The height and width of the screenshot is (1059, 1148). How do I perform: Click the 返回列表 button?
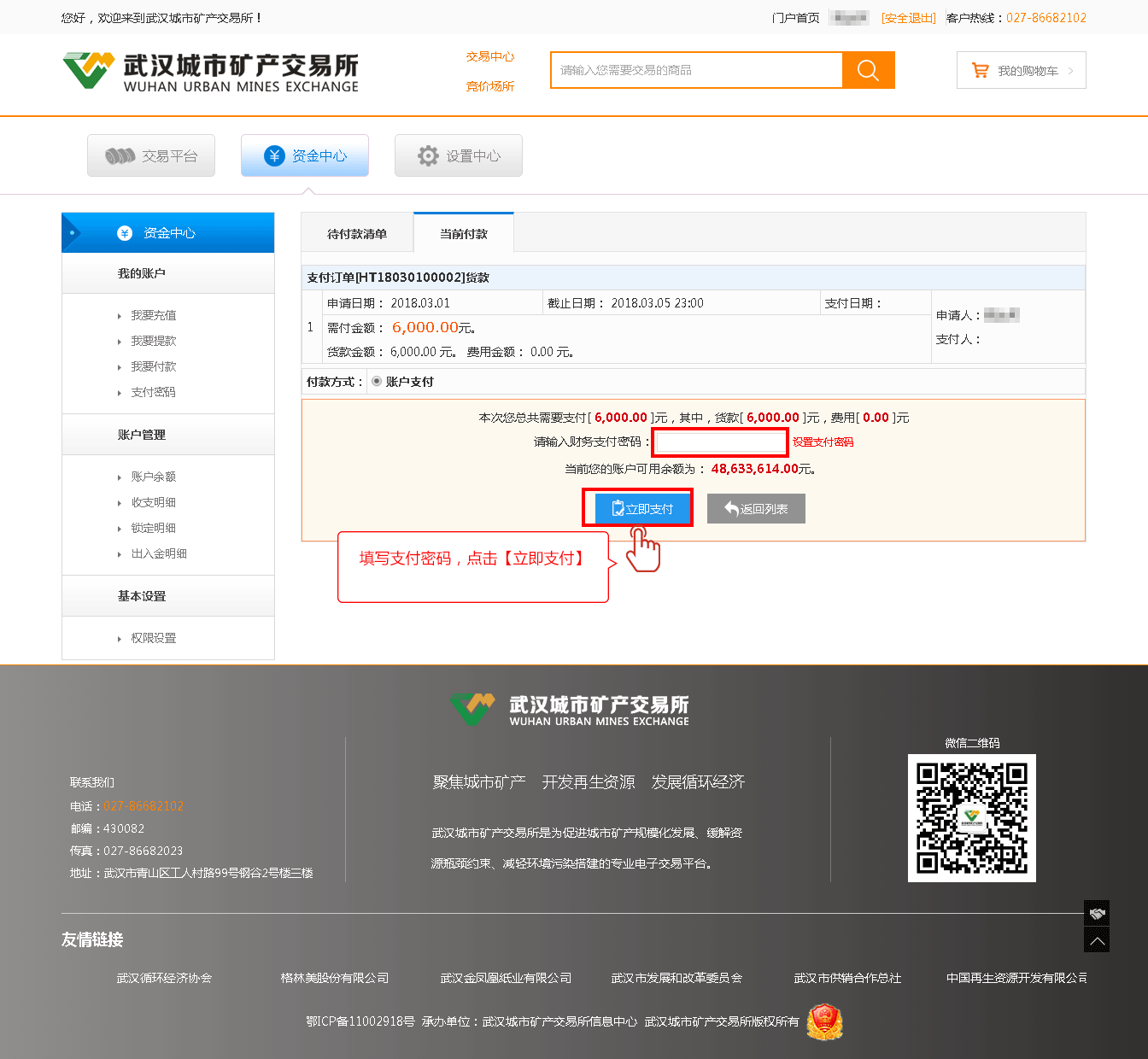click(x=756, y=508)
